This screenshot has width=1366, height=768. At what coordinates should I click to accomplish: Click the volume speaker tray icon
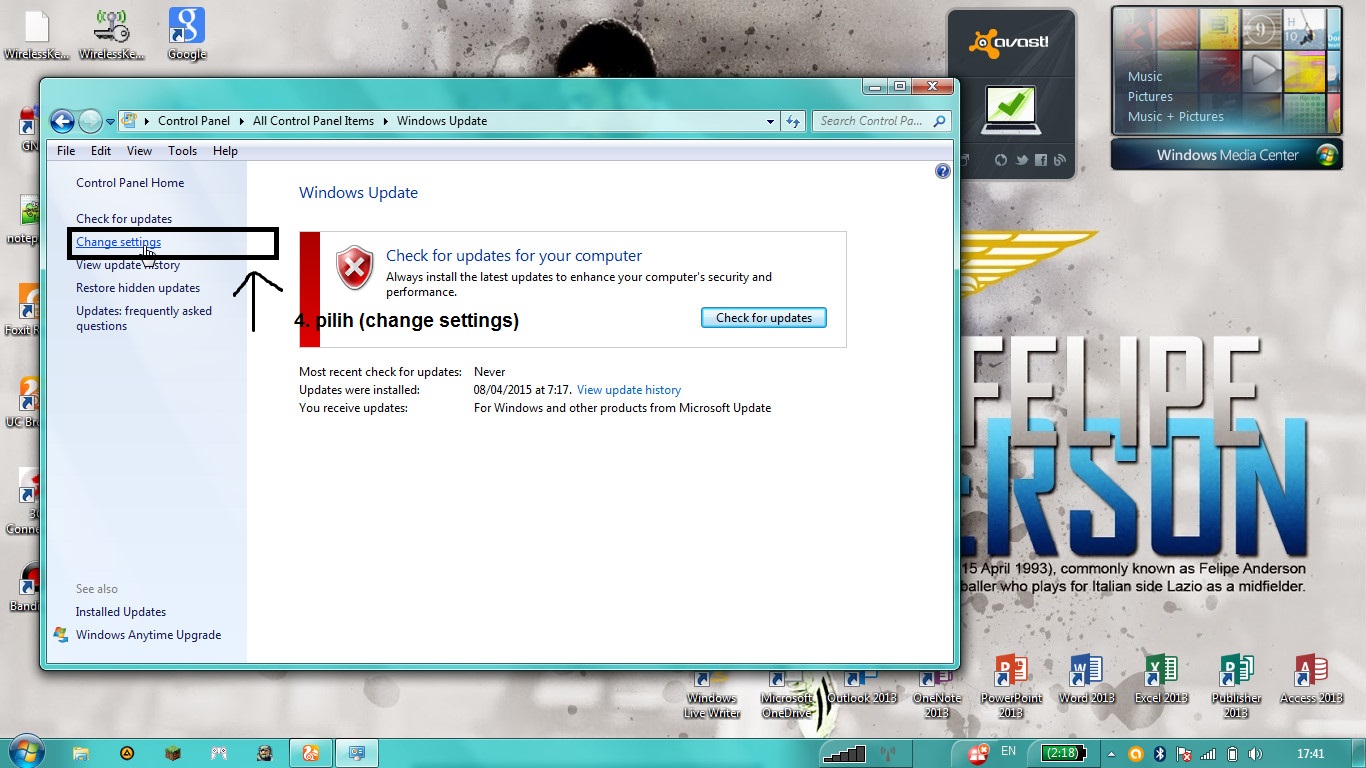pyautogui.click(x=1256, y=754)
